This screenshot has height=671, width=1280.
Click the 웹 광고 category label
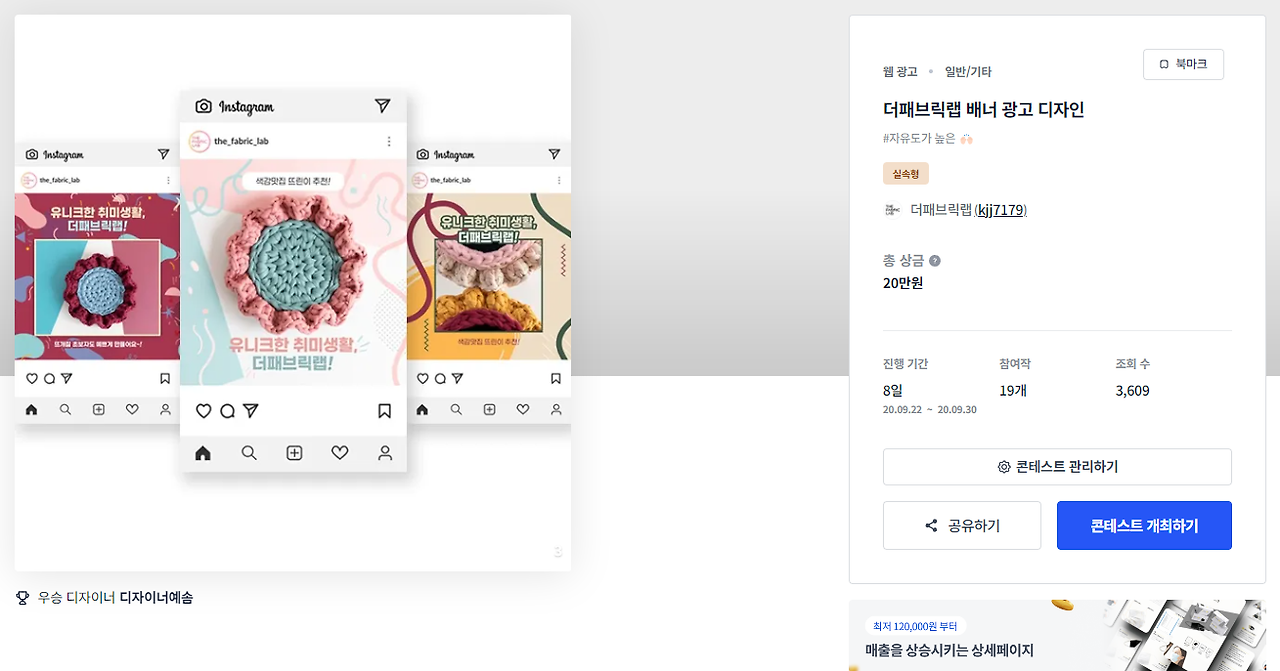(900, 72)
